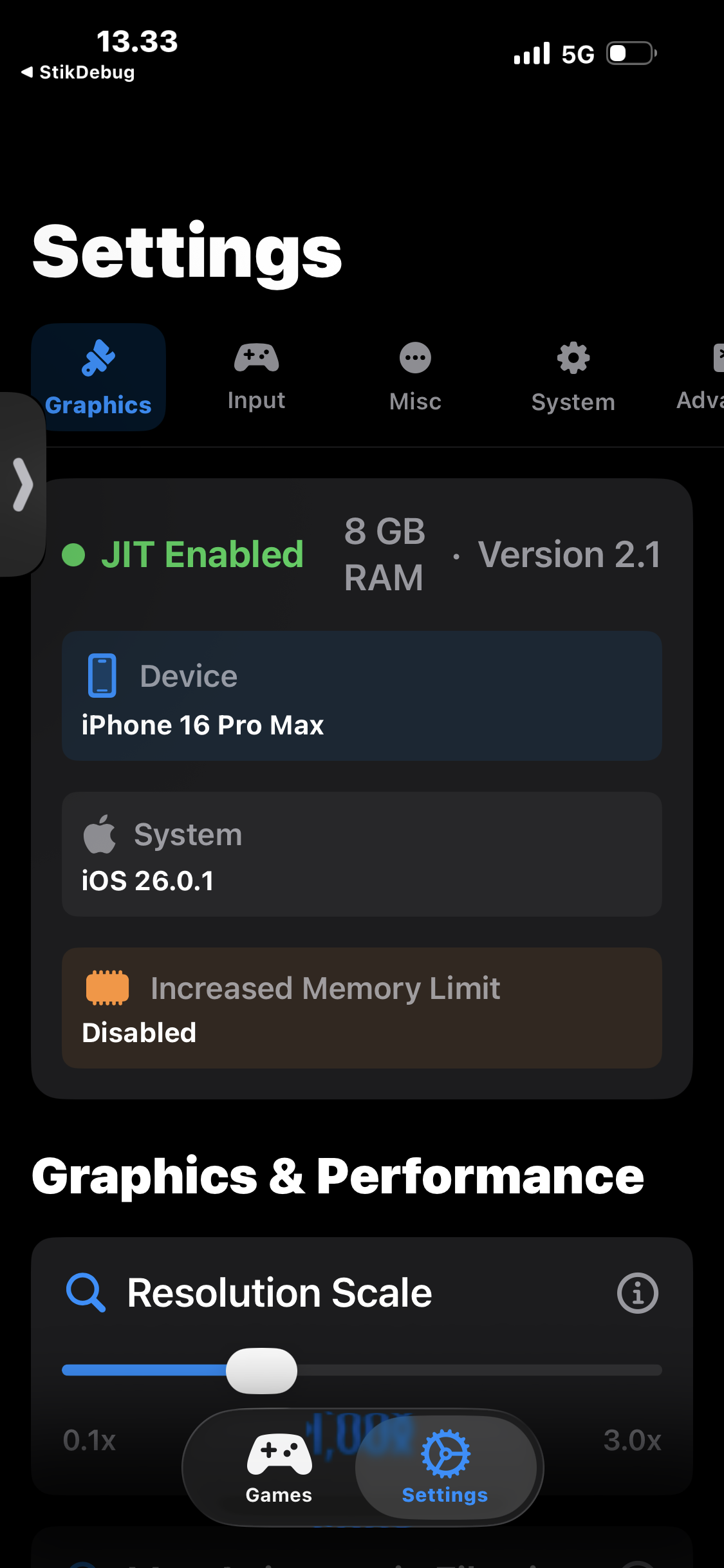Screen dimensions: 724x1568
Task: Switch to the Misc tab
Action: click(415, 377)
